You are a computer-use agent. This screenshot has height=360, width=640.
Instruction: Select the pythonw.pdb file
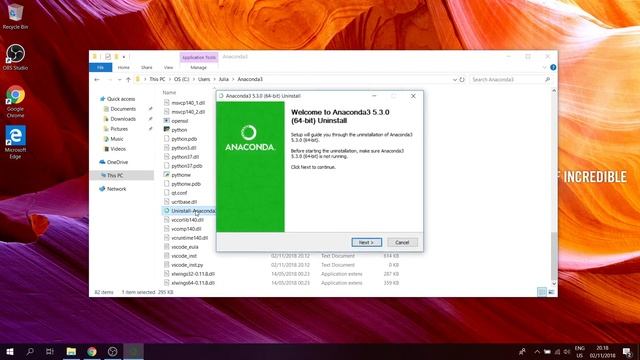pyautogui.click(x=186, y=184)
